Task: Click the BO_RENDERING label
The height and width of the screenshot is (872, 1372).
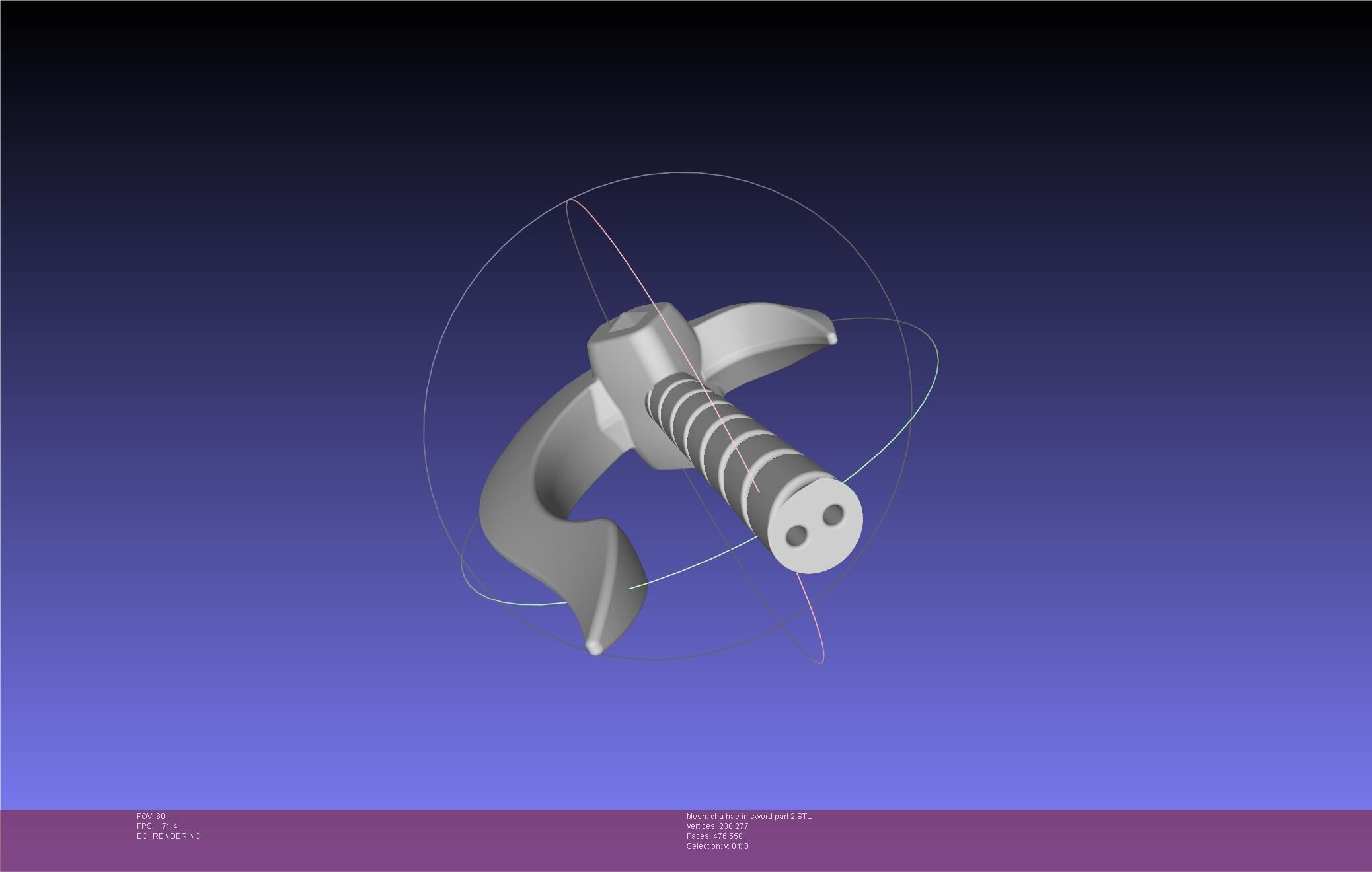Action: (169, 836)
